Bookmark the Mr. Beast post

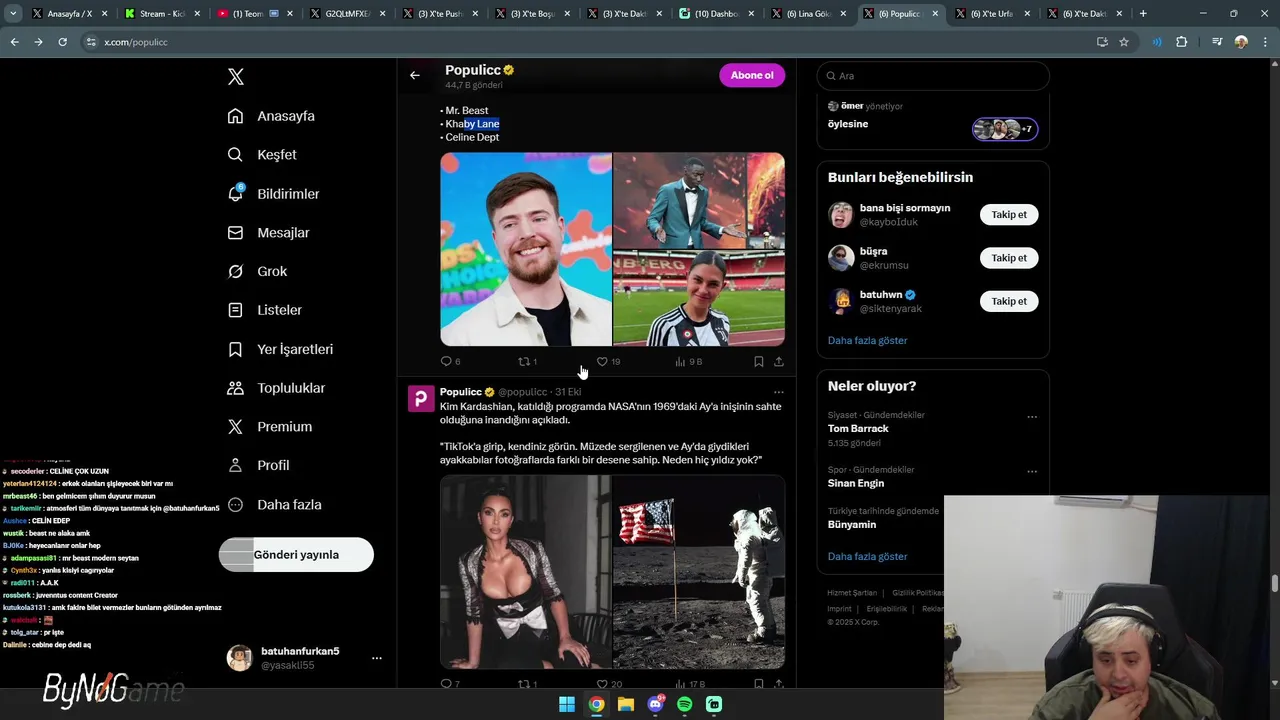pyautogui.click(x=758, y=362)
